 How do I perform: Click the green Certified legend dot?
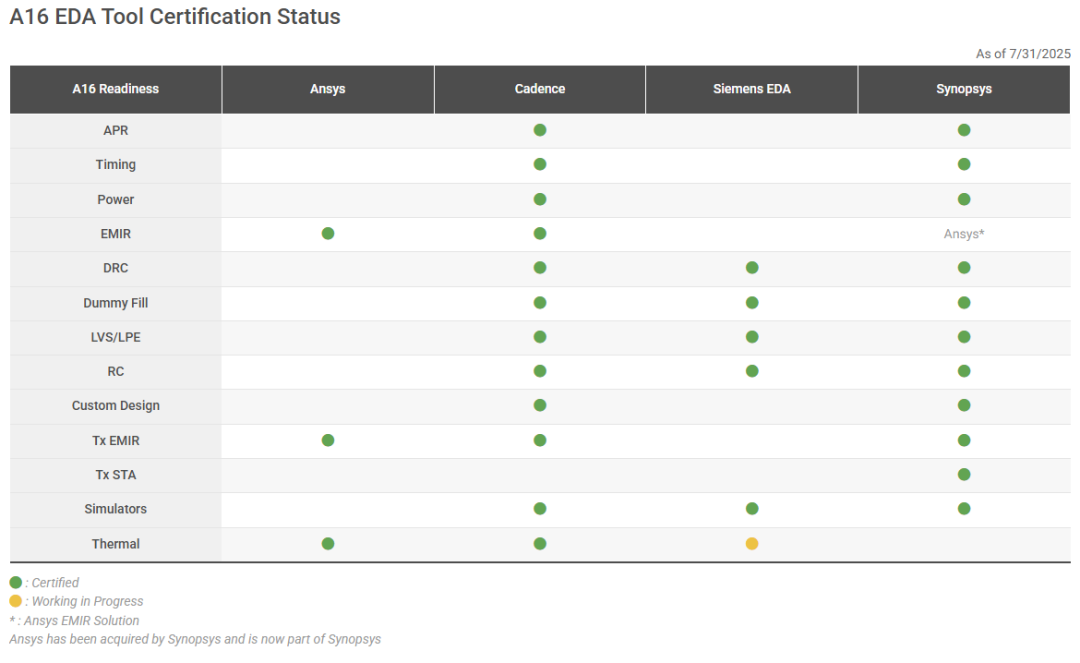point(15,582)
